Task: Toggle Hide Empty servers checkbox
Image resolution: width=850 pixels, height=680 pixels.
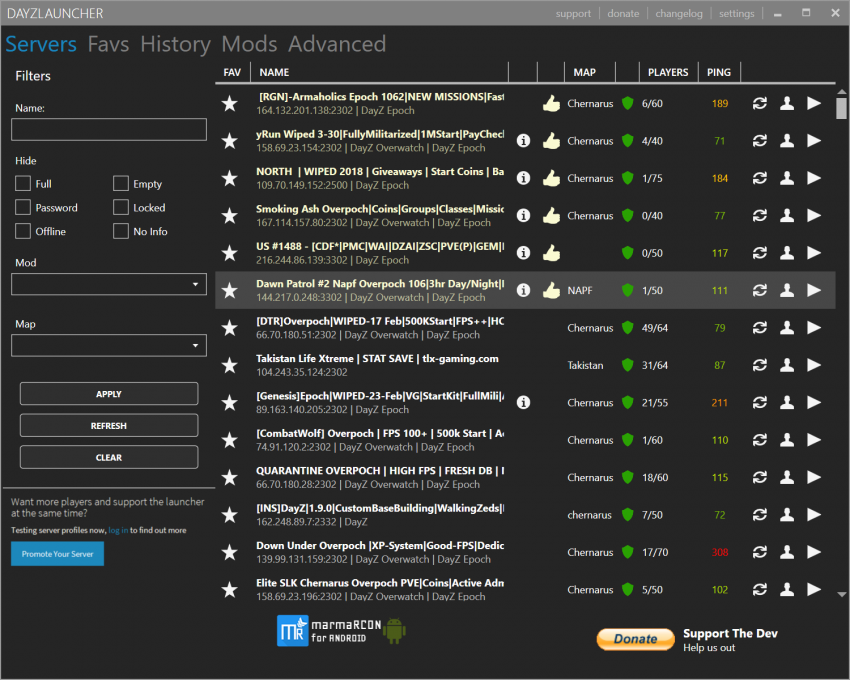Action: tap(121, 183)
